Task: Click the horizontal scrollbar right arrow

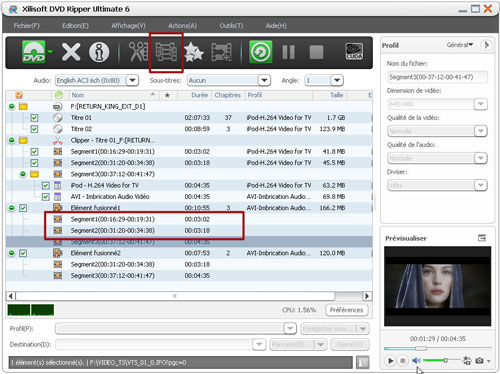Action: [x=367, y=296]
